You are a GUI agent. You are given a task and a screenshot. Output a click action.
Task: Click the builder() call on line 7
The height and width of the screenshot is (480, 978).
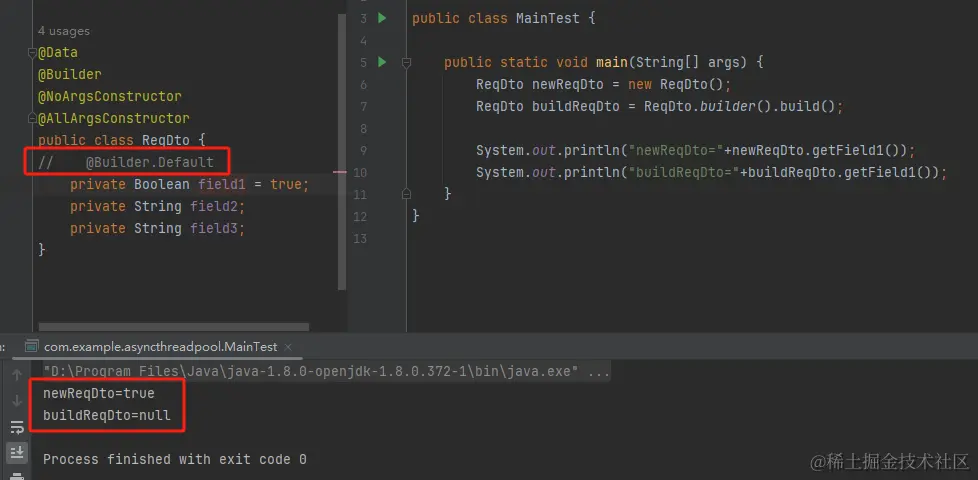735,106
